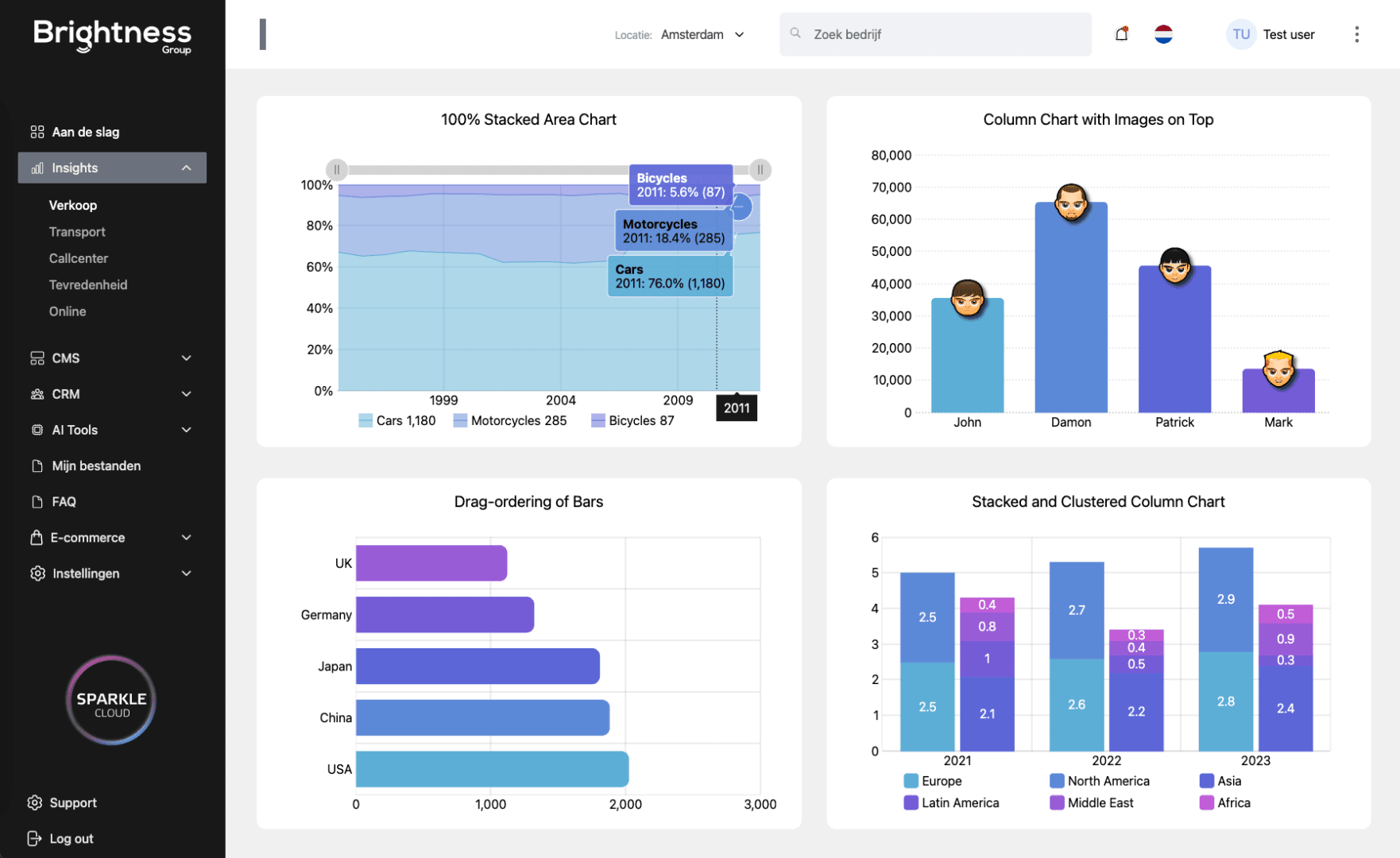
Task: Collapse the Insights menu chevron
Action: 186,168
